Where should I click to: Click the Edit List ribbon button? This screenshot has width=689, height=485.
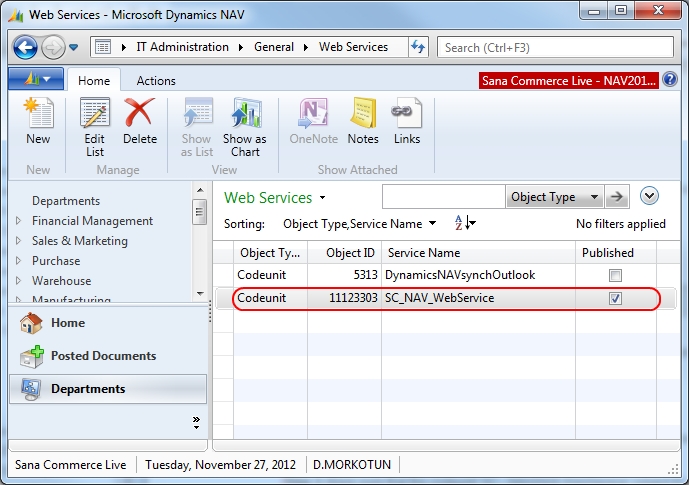click(95, 127)
